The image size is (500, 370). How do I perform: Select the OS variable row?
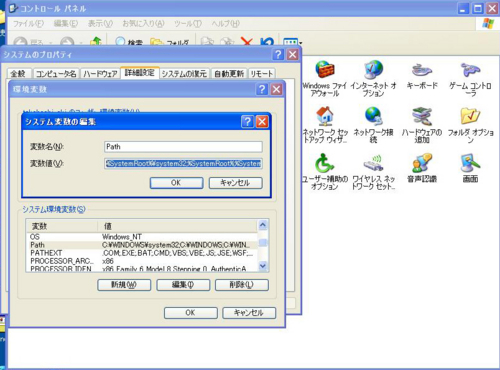coord(142,237)
